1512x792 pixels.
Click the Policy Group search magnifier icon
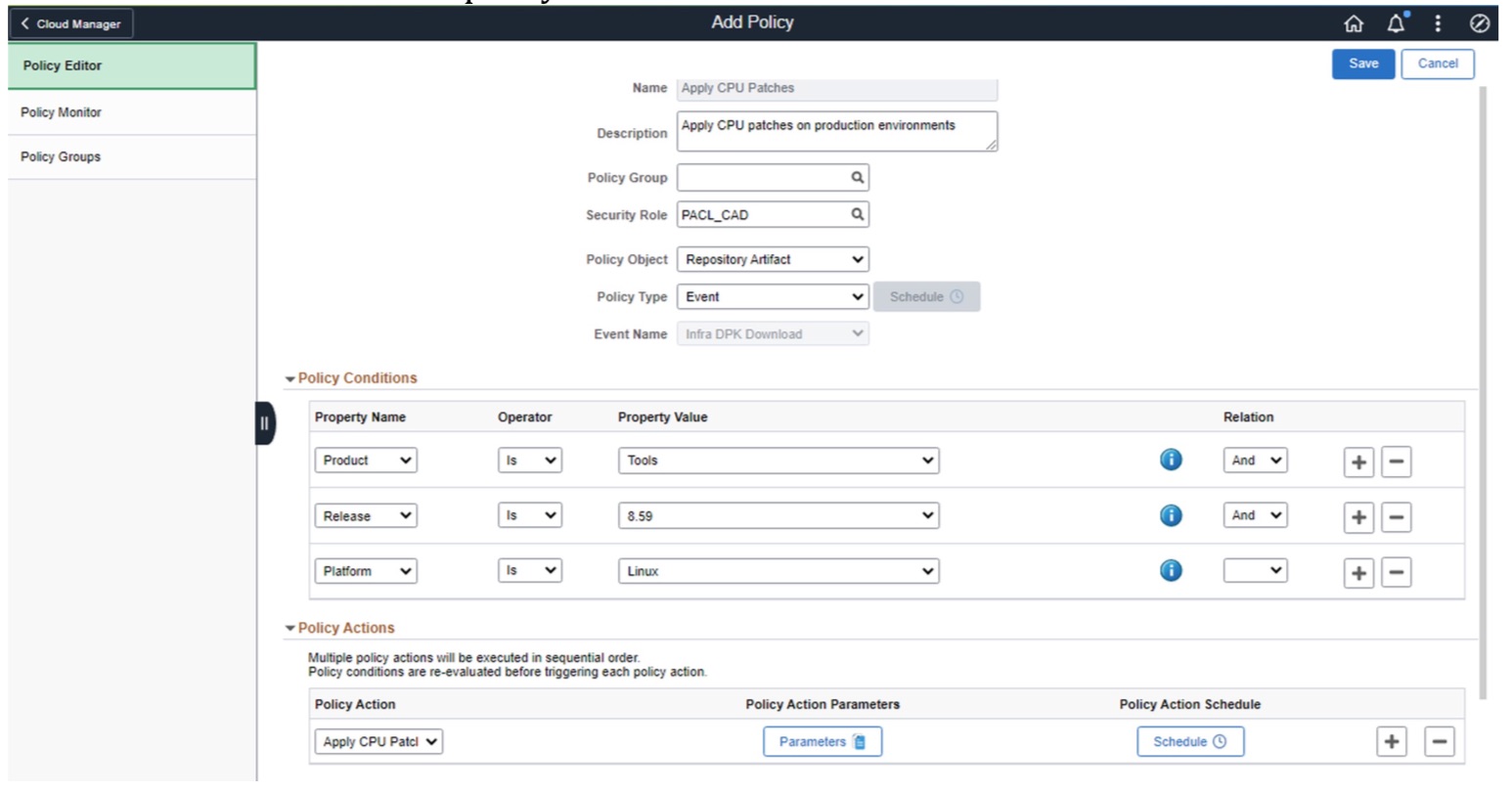pos(857,178)
